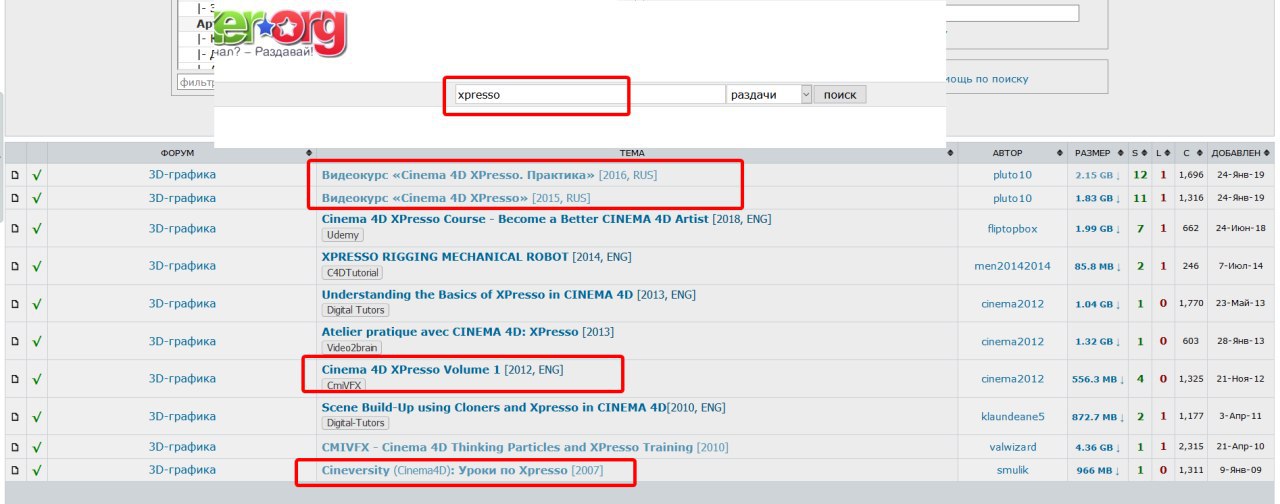Screen dimensions: 1280x504
Task: Click the green checkmark in the XPresso. Практика row
Action: (37, 174)
